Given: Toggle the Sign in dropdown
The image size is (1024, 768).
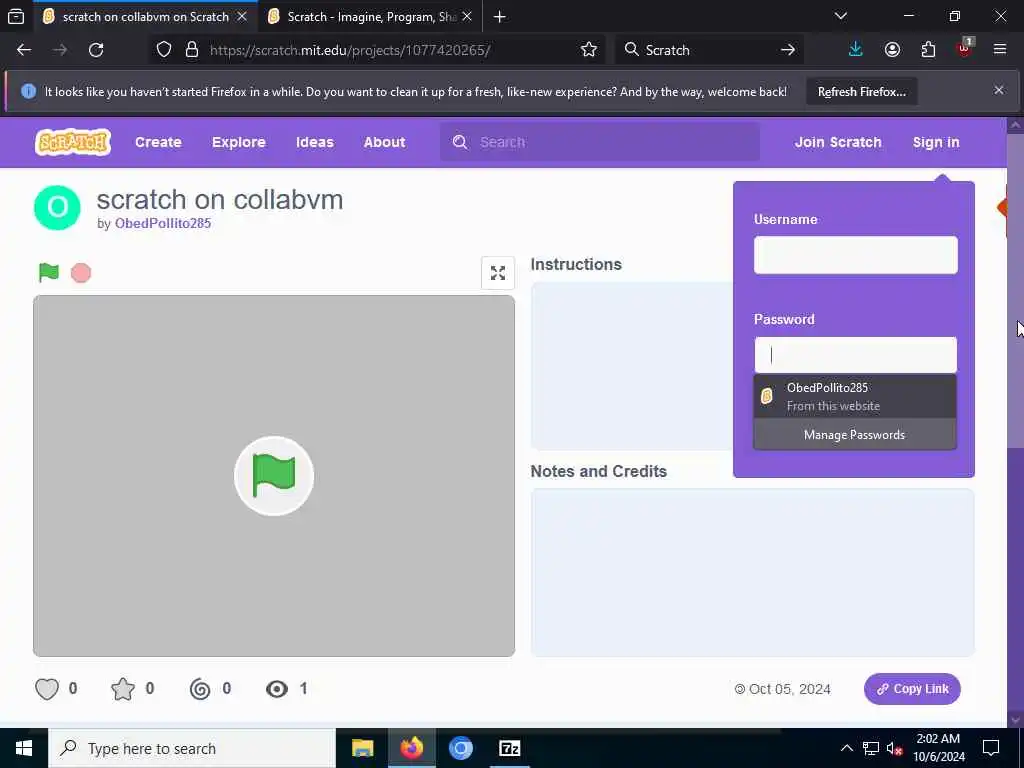Looking at the screenshot, I should 936,142.
